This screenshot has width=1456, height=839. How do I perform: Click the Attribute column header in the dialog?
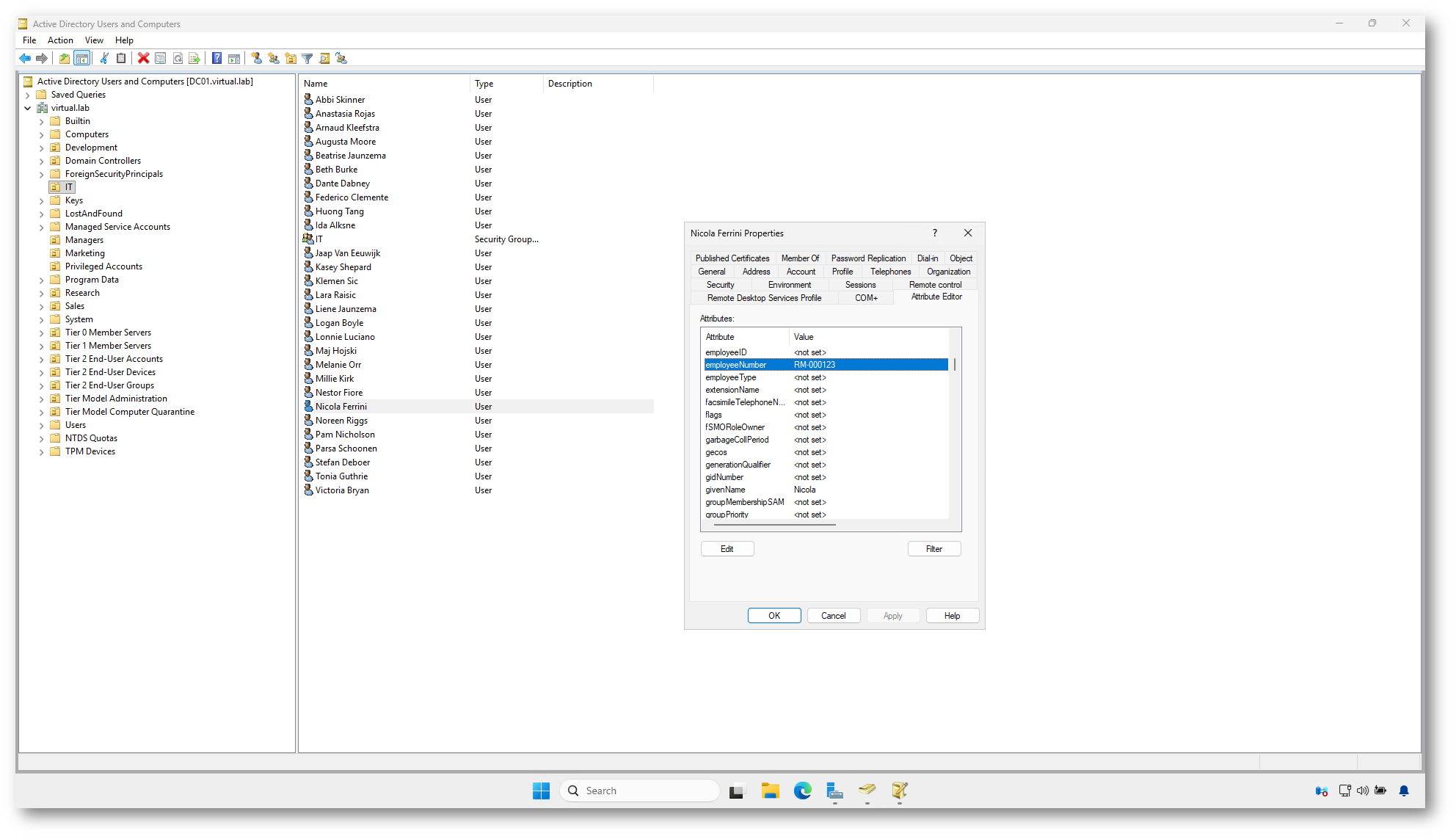click(x=745, y=337)
